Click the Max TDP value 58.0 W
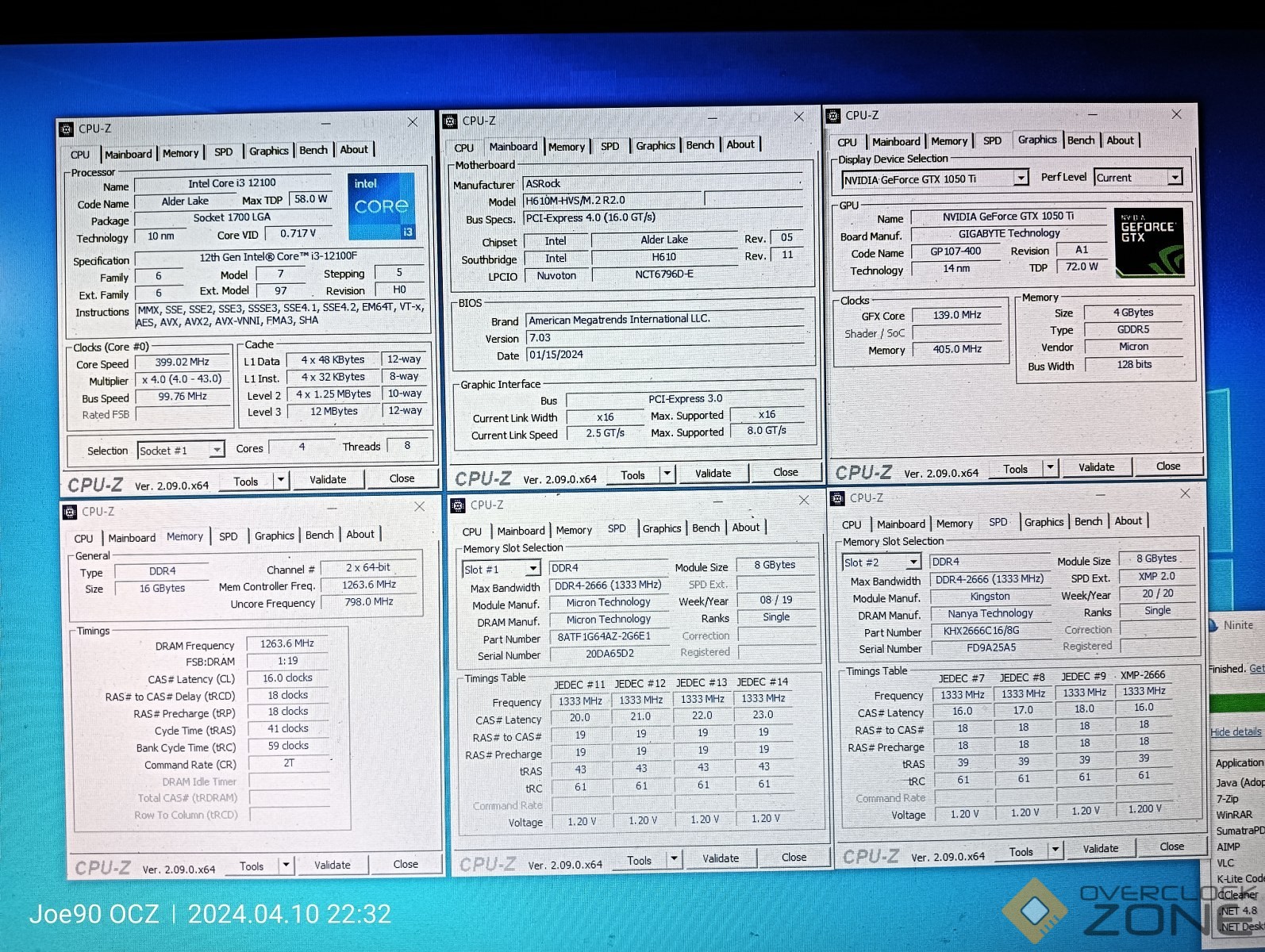 [310, 199]
